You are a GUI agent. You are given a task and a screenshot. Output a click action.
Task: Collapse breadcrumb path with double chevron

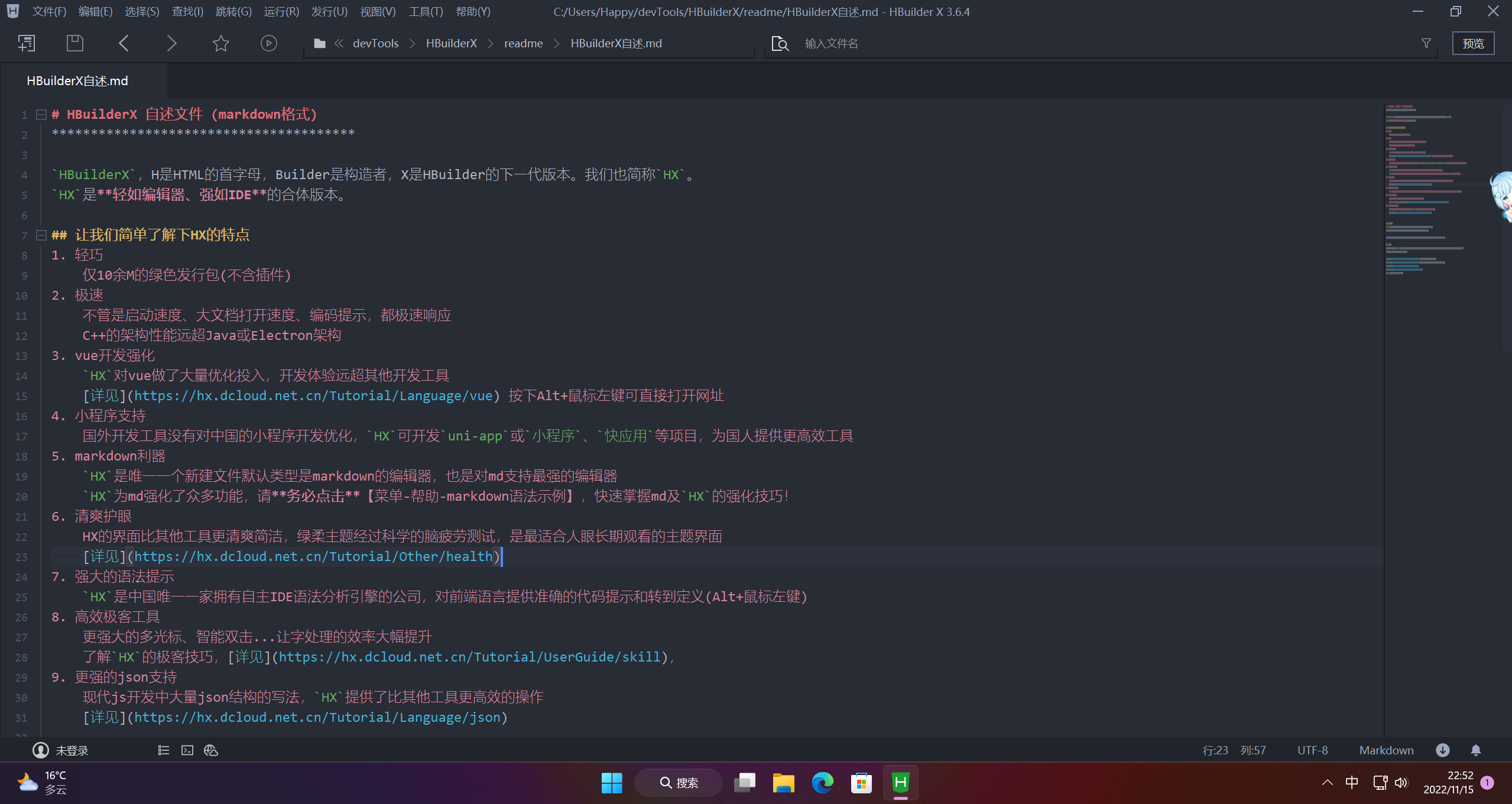[x=338, y=43]
